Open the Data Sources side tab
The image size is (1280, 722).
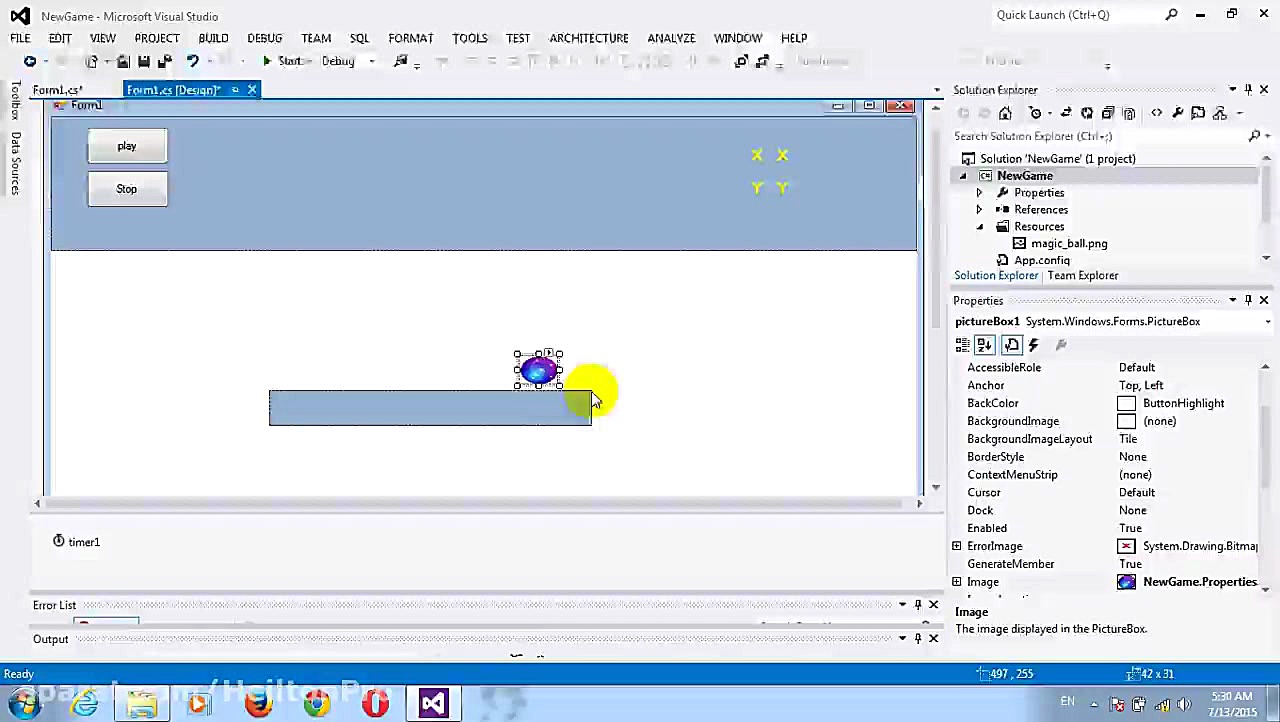(x=15, y=162)
